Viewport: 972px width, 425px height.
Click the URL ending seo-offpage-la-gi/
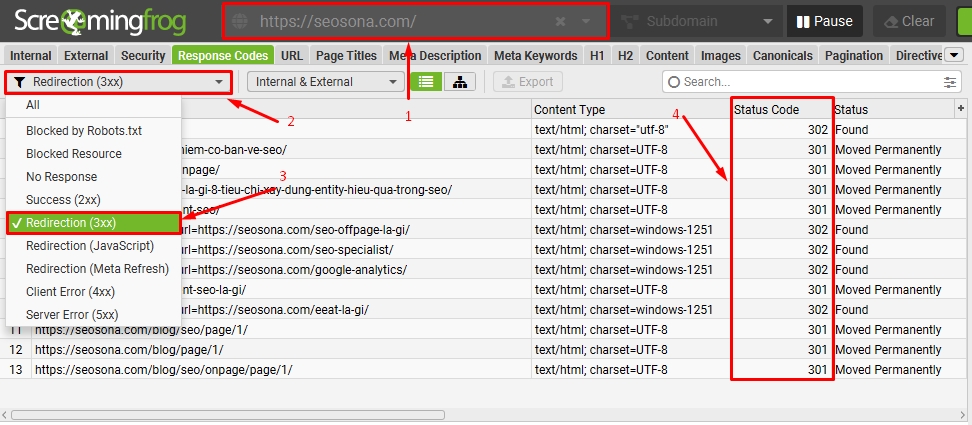[296, 230]
